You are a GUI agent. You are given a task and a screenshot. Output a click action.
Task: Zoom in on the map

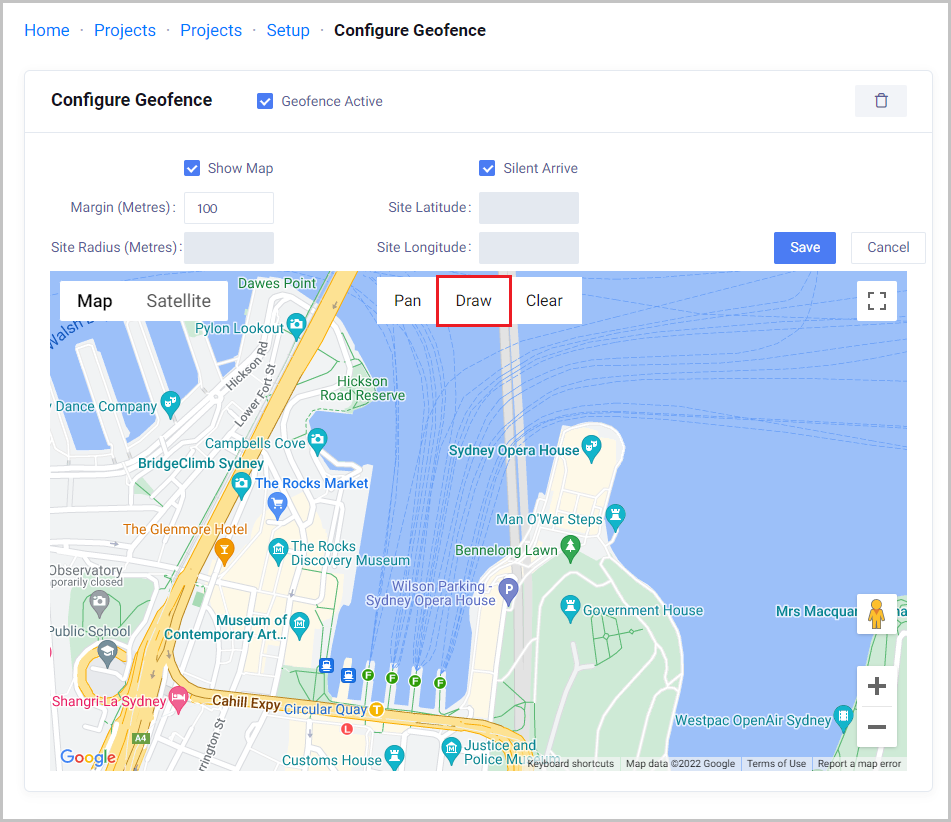point(877,686)
